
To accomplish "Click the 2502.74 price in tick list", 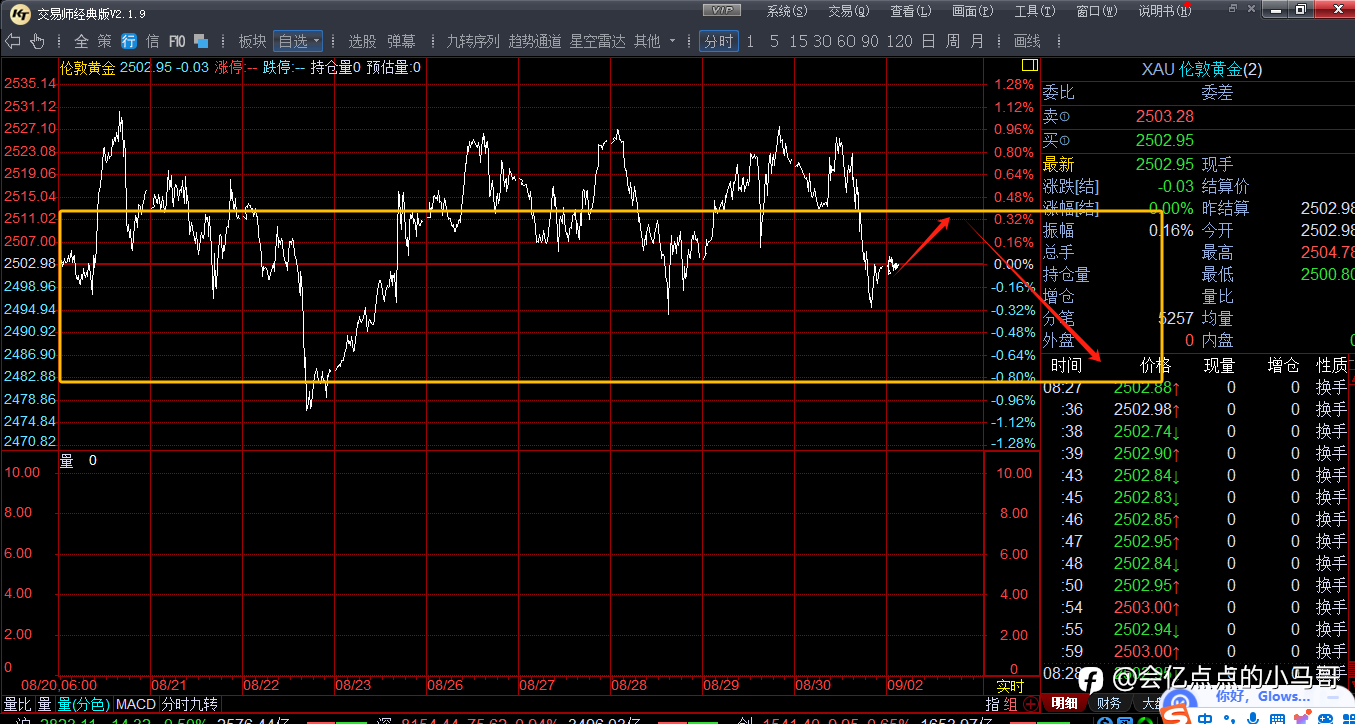I will tap(1143, 432).
